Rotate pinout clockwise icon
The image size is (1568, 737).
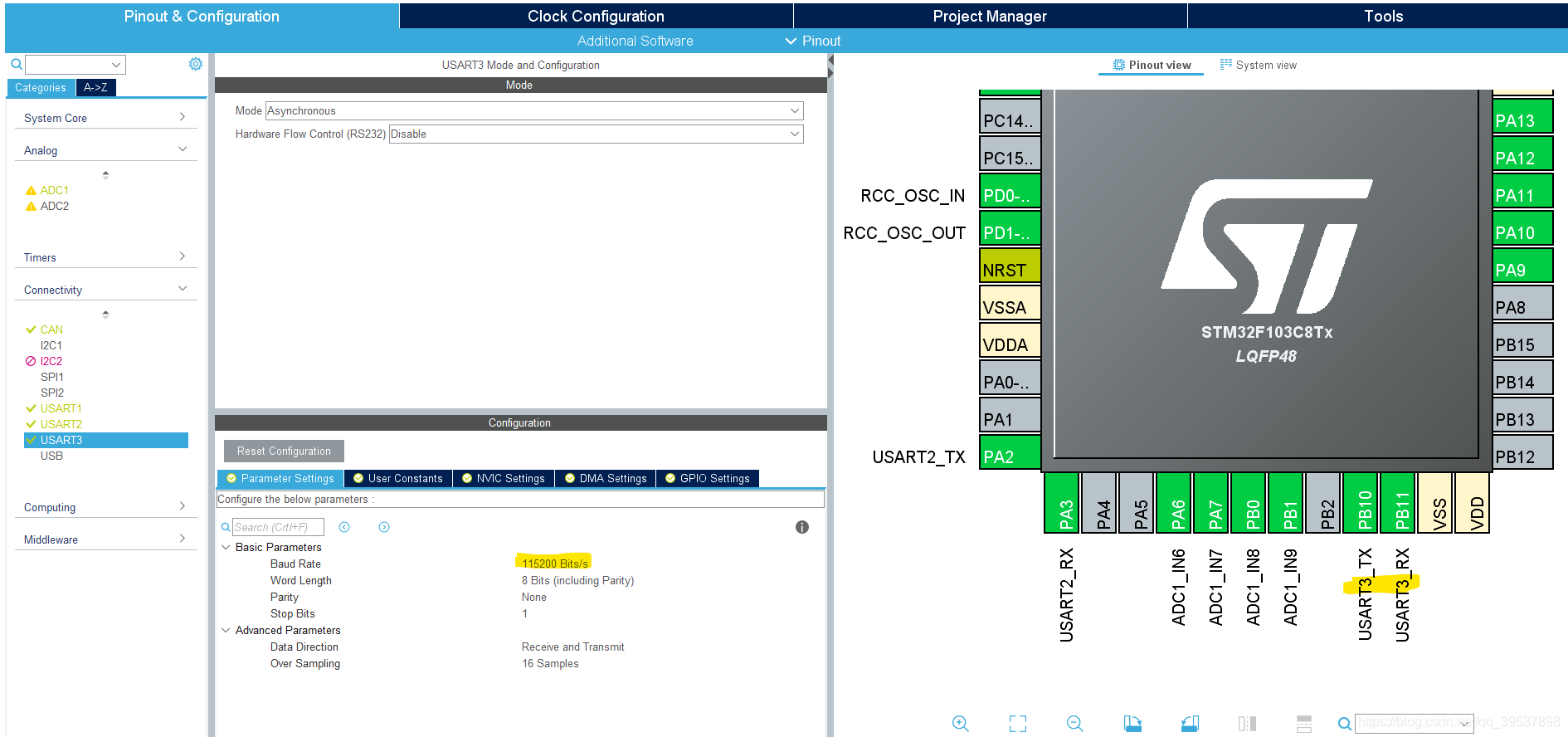coord(1132,723)
